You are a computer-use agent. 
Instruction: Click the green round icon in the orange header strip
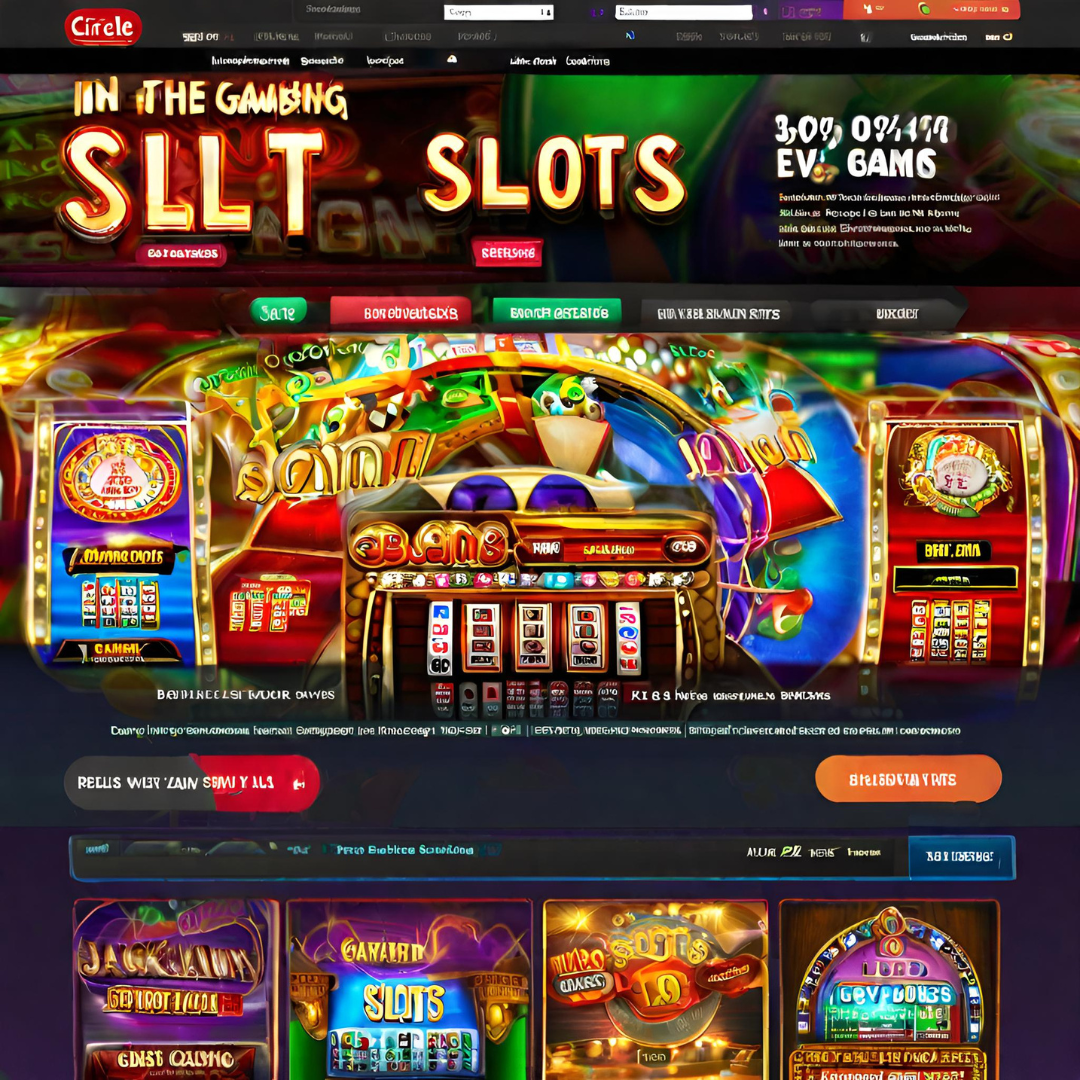pyautogui.click(x=924, y=9)
